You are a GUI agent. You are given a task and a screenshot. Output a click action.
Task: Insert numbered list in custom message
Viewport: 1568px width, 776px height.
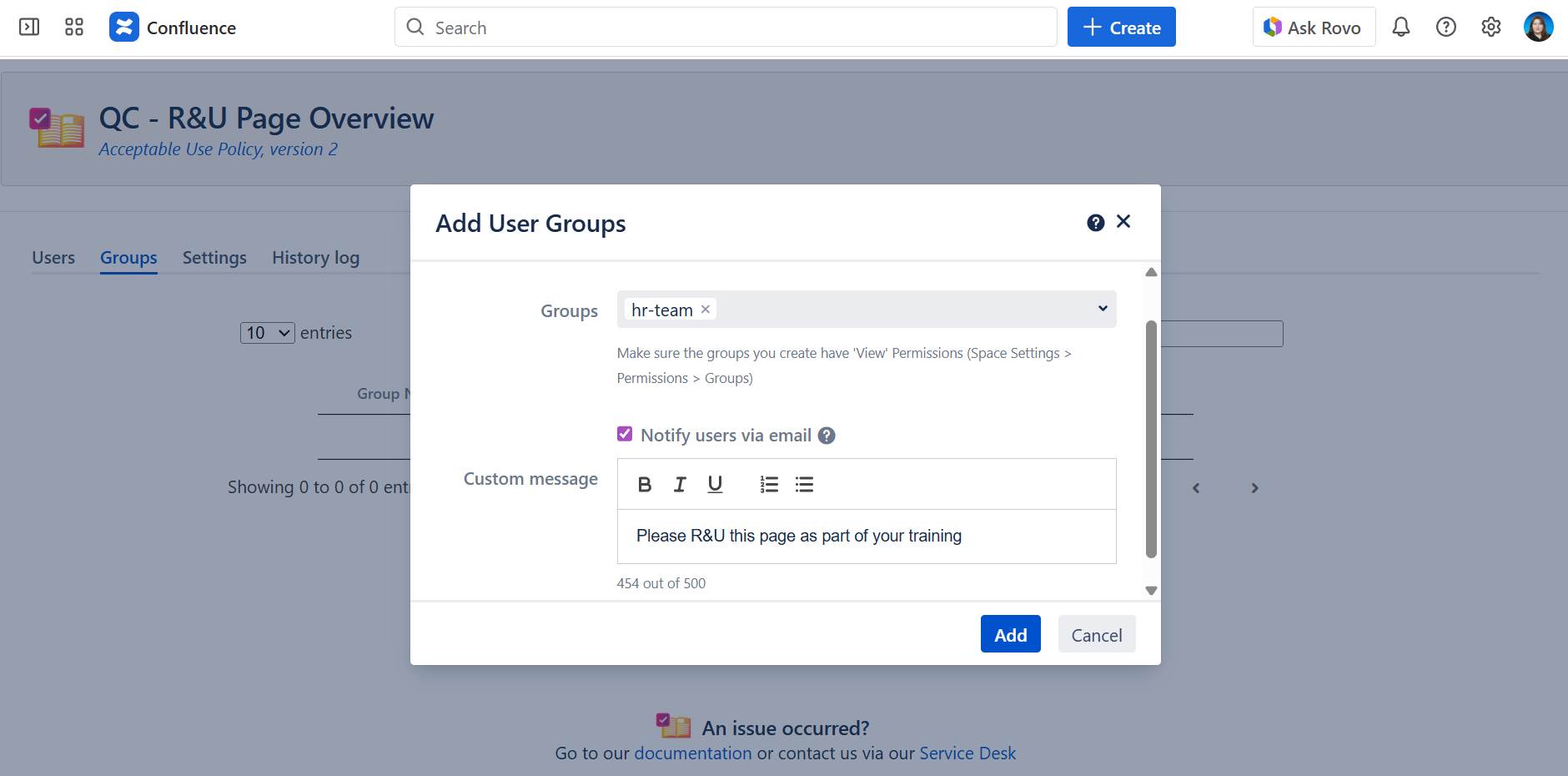(769, 485)
